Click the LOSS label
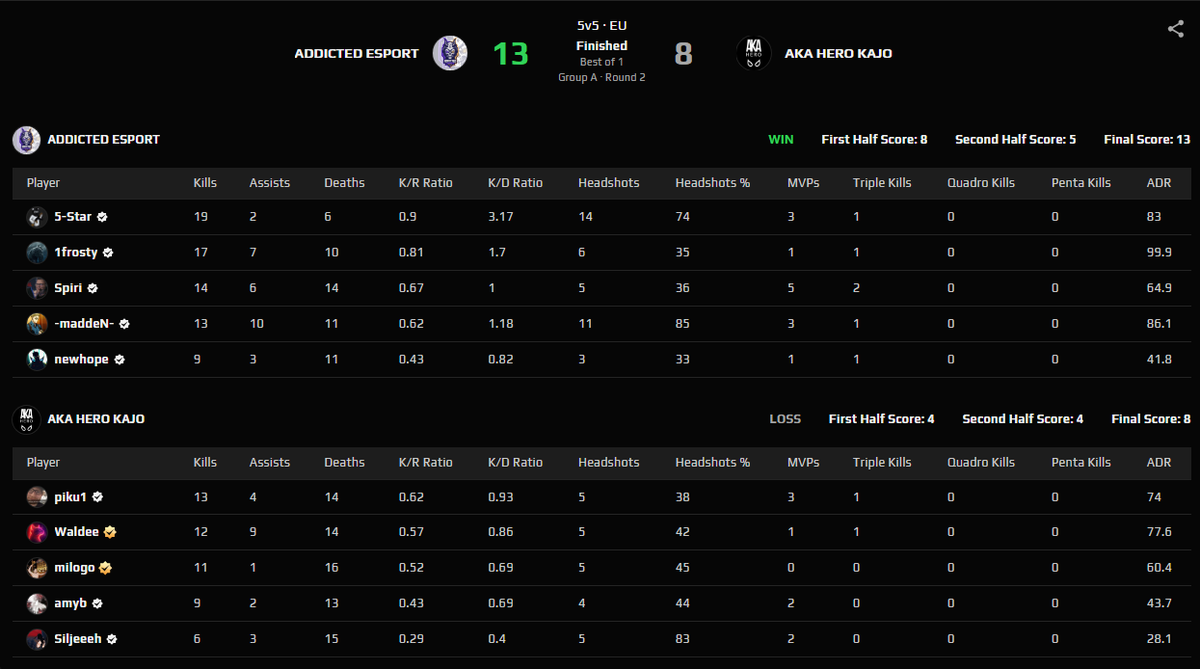The image size is (1200, 669). [x=785, y=419]
